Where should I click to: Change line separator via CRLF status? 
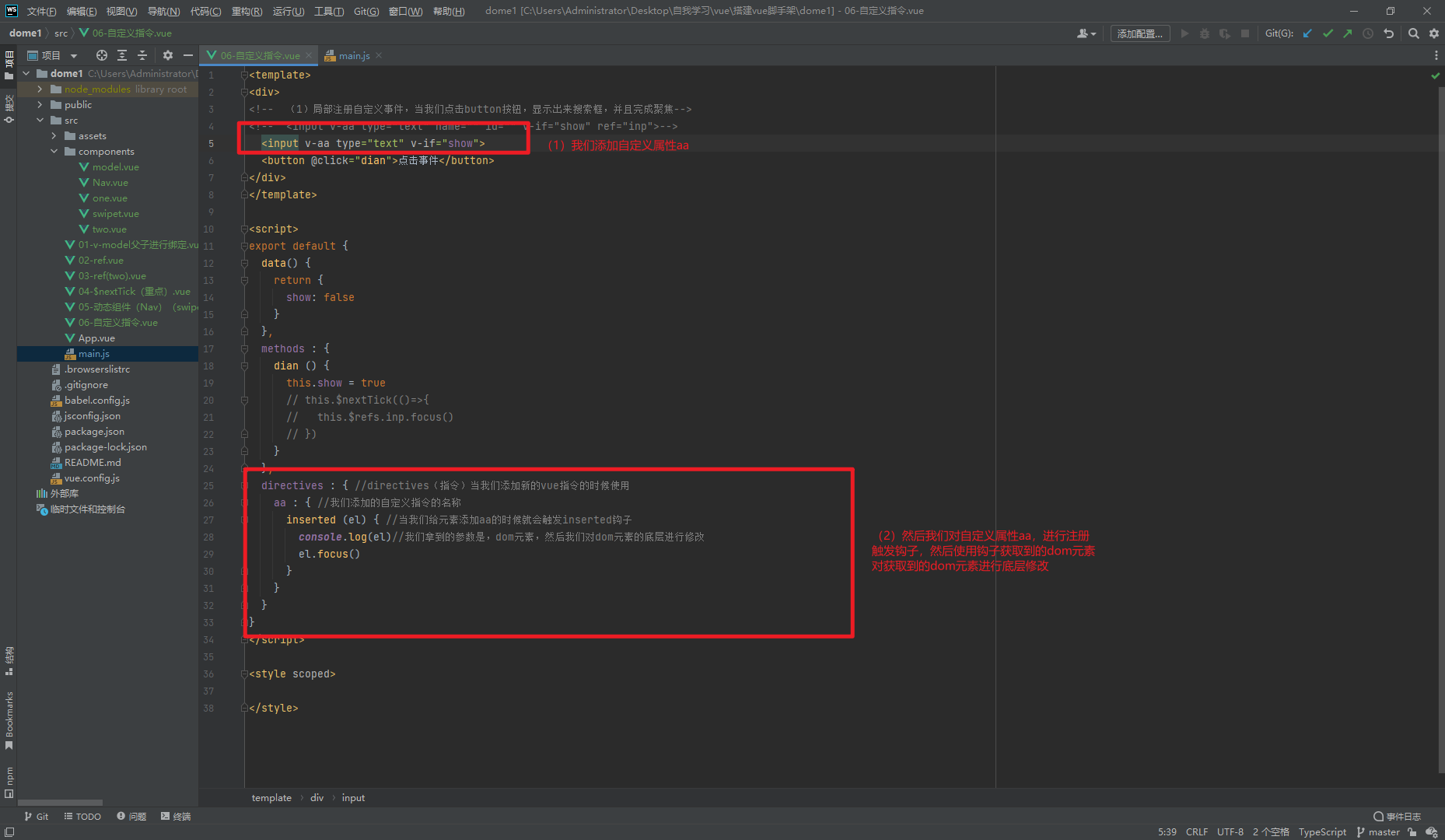(x=1197, y=831)
